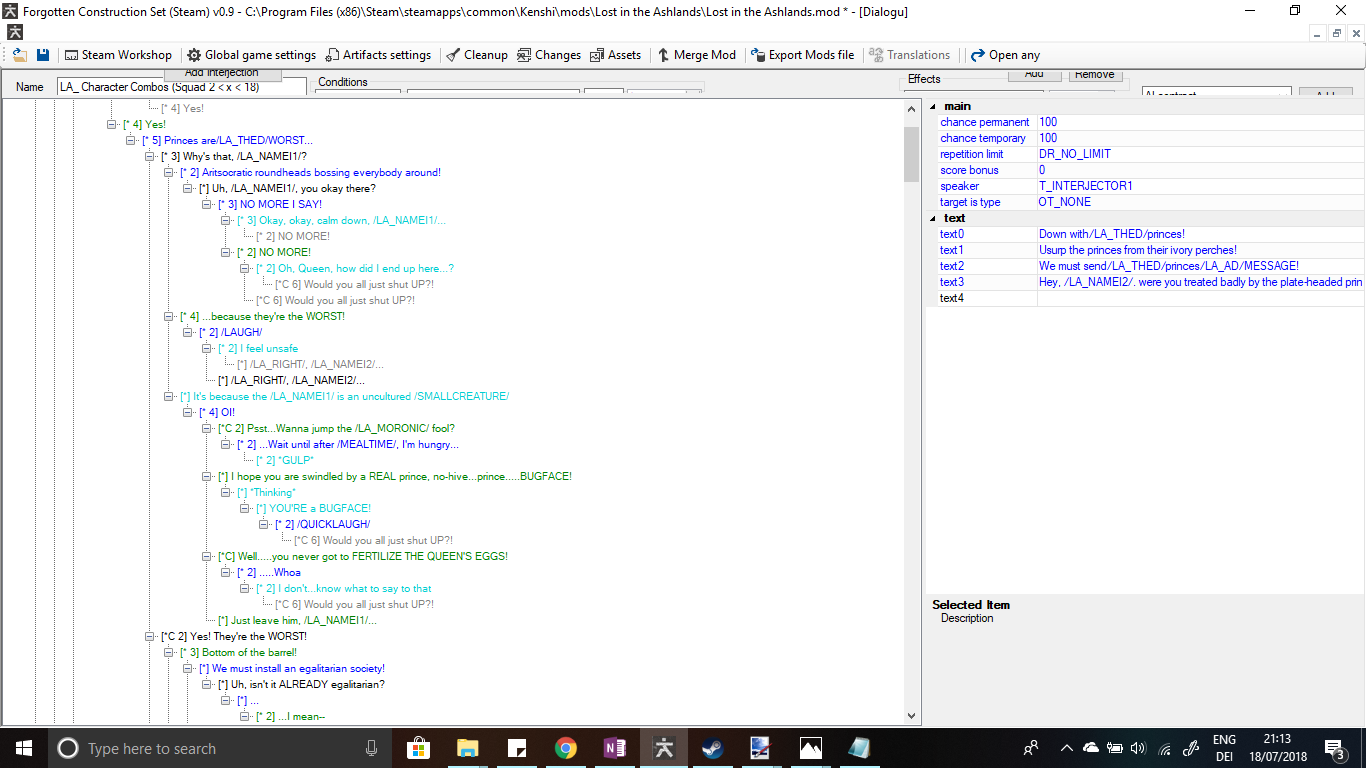This screenshot has height=768, width=1366.
Task: Click the Forgotten Construction Set title bar icon
Action: pos(10,10)
